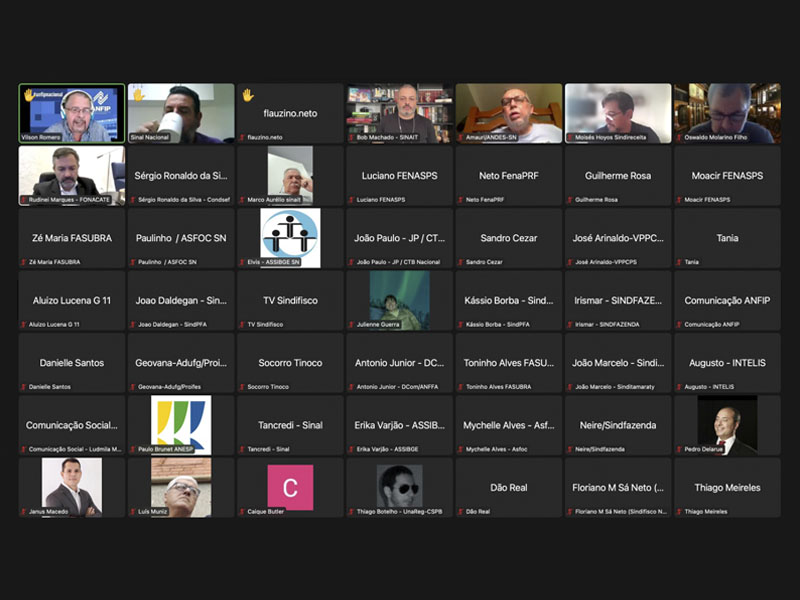Image resolution: width=800 pixels, height=600 pixels.
Task: Click Paulo Brunet ANESP's striped logo avatar
Action: point(181,422)
